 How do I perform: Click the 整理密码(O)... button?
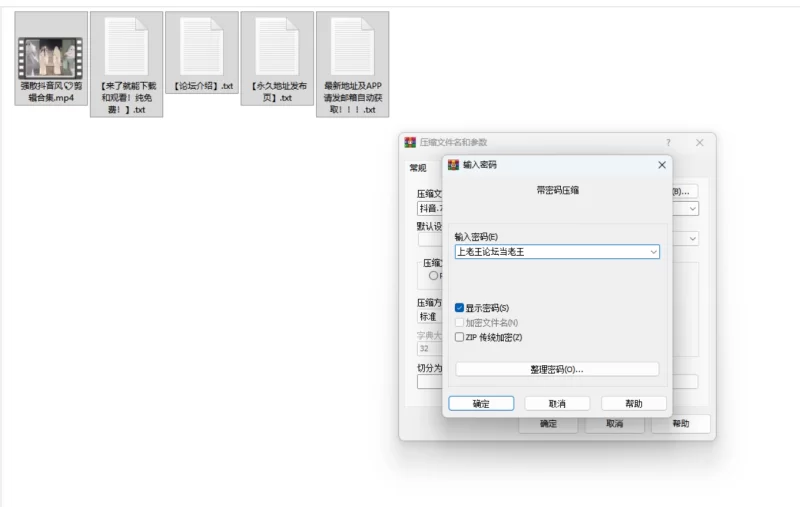557,369
